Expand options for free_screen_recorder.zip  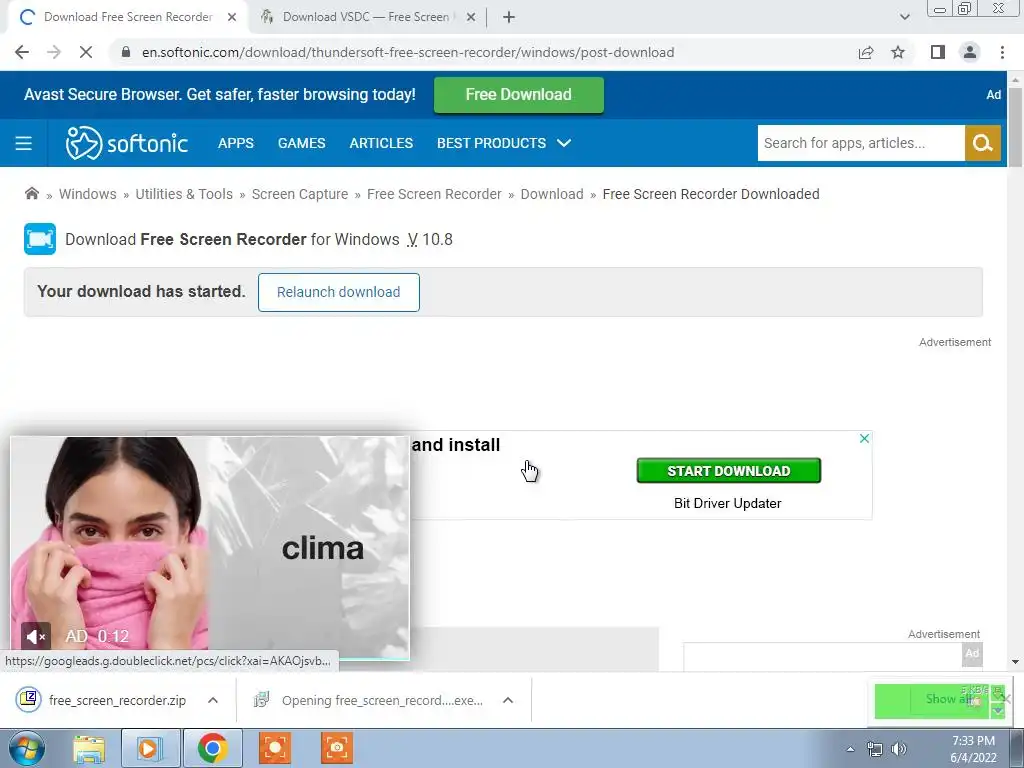213,700
